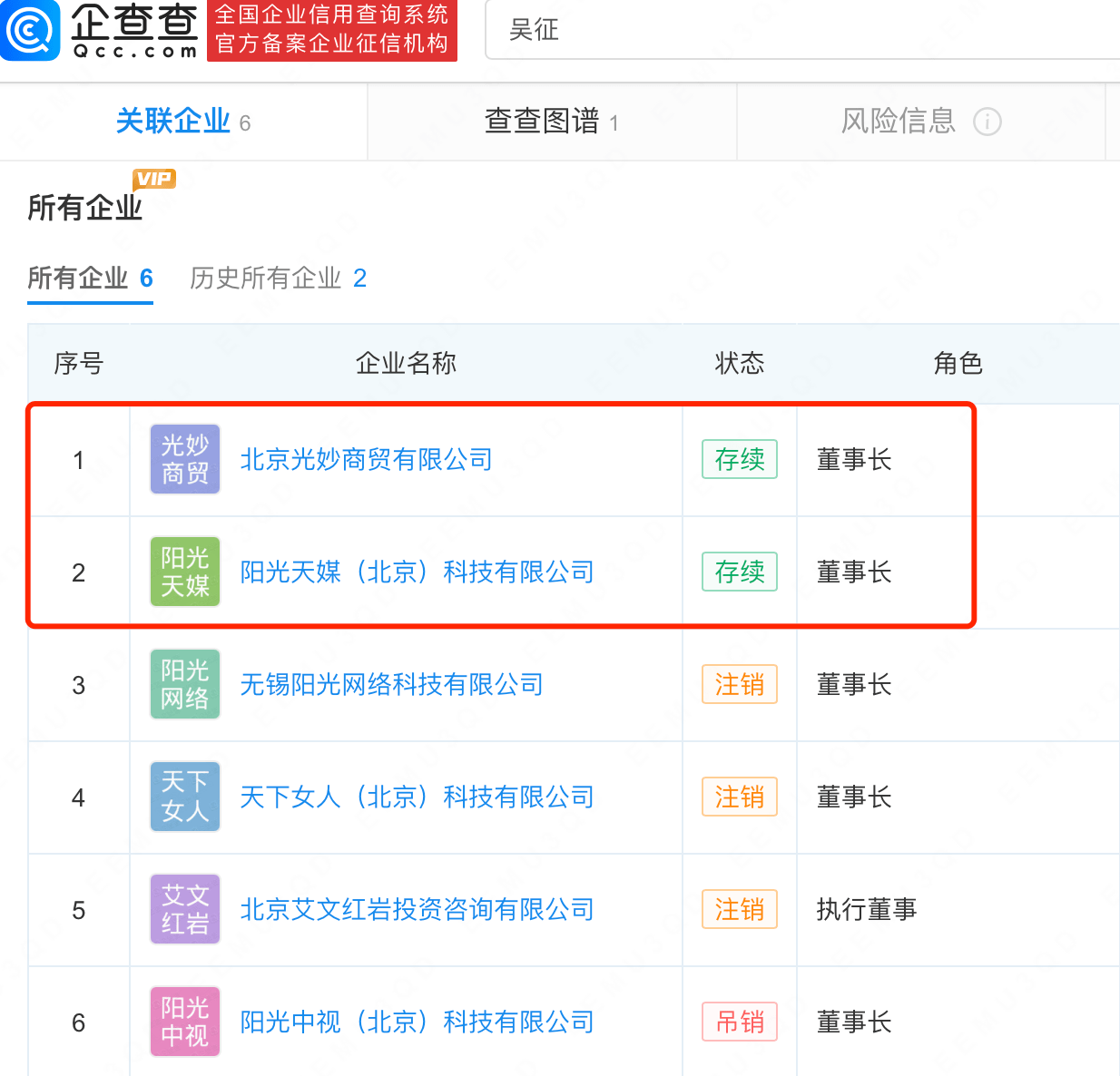Open the 阳光中视 company logo tile
The width and height of the screenshot is (1120, 1076).
[x=185, y=1022]
